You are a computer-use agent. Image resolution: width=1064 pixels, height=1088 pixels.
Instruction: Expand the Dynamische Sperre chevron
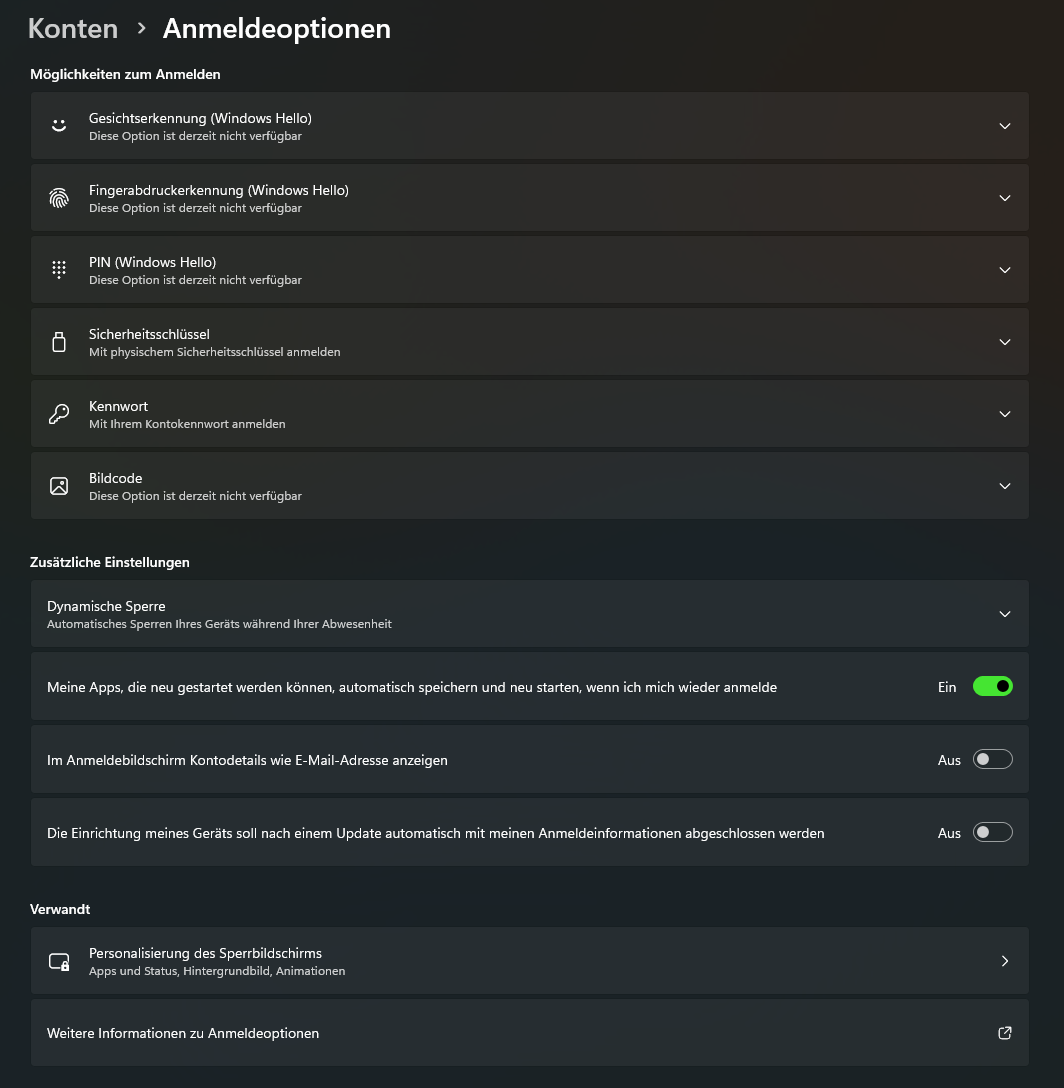click(1005, 614)
